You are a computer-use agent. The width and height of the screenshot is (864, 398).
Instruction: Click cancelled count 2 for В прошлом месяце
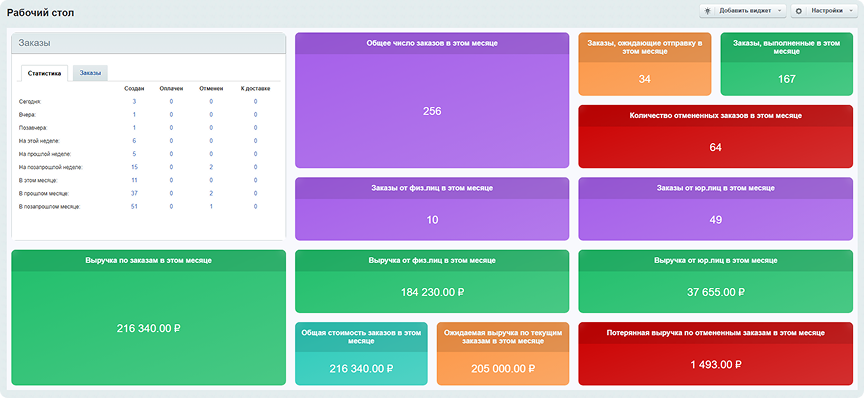pyautogui.click(x=211, y=193)
